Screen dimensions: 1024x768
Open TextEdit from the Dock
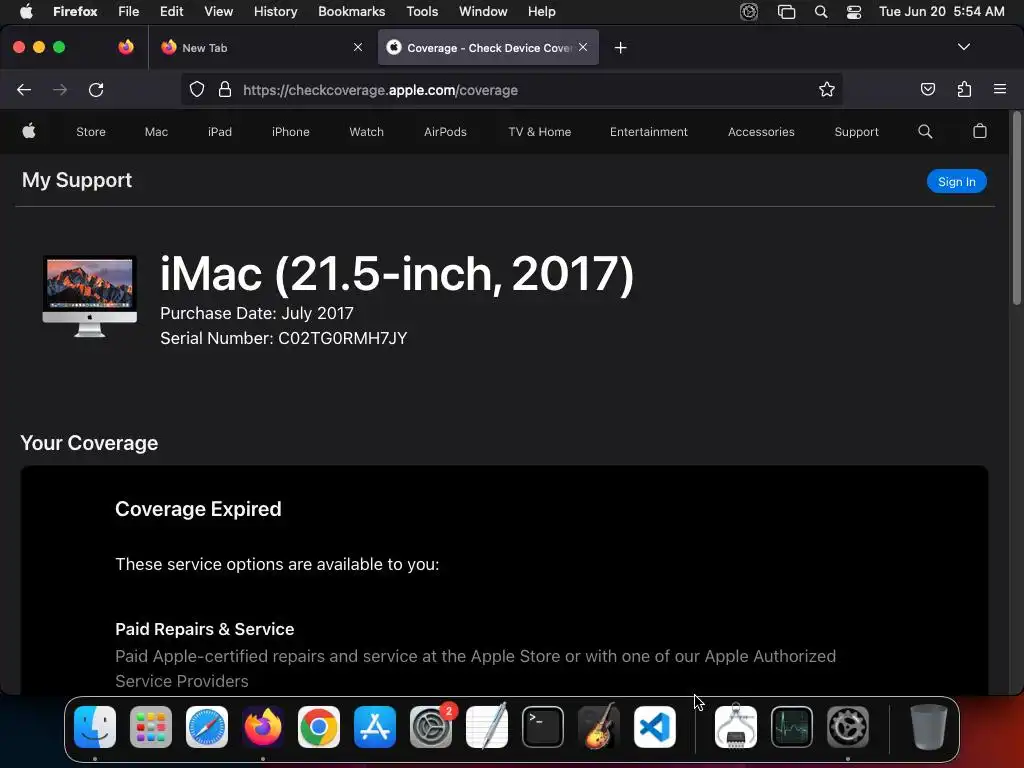click(x=487, y=726)
